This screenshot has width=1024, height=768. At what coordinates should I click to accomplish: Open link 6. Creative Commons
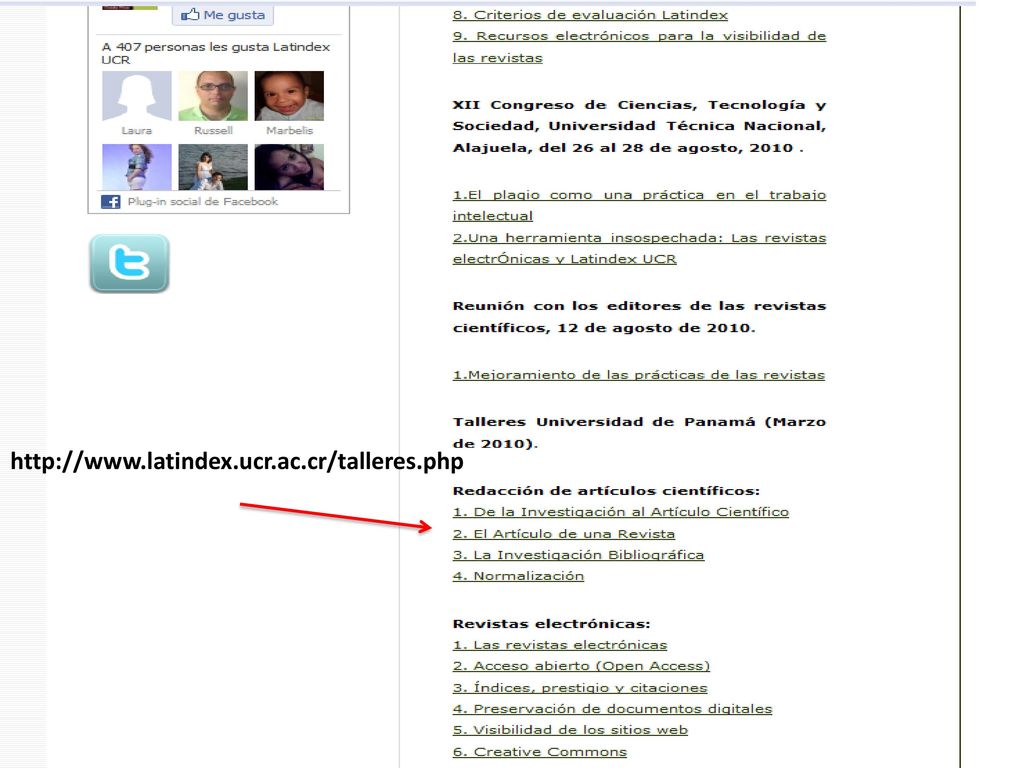[539, 752]
